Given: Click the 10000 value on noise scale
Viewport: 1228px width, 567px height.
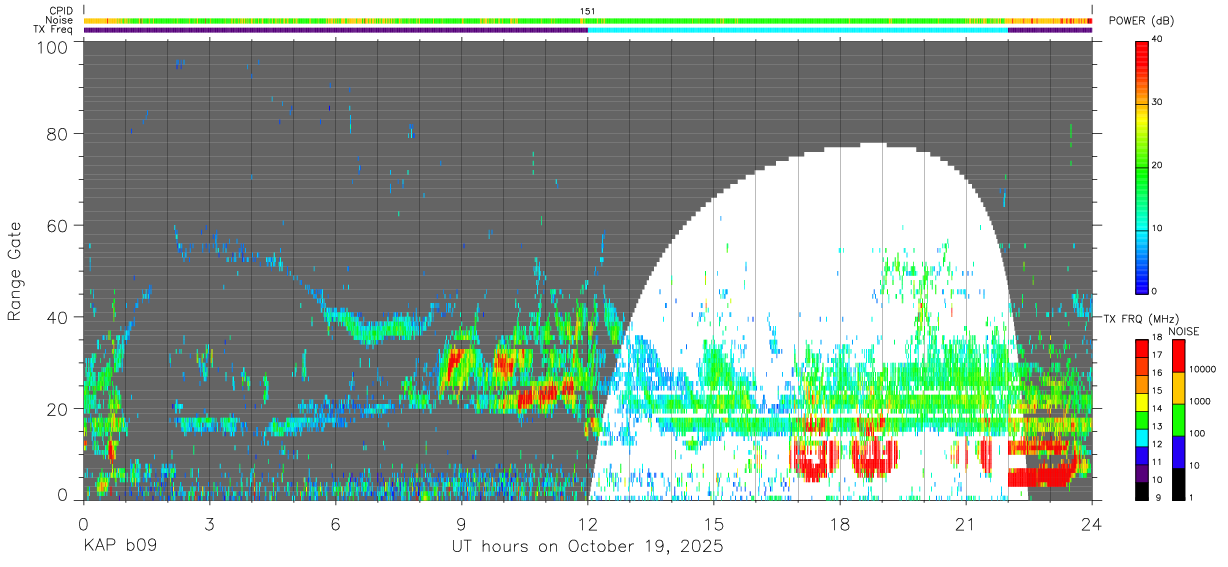Looking at the screenshot, I should (x=1204, y=370).
